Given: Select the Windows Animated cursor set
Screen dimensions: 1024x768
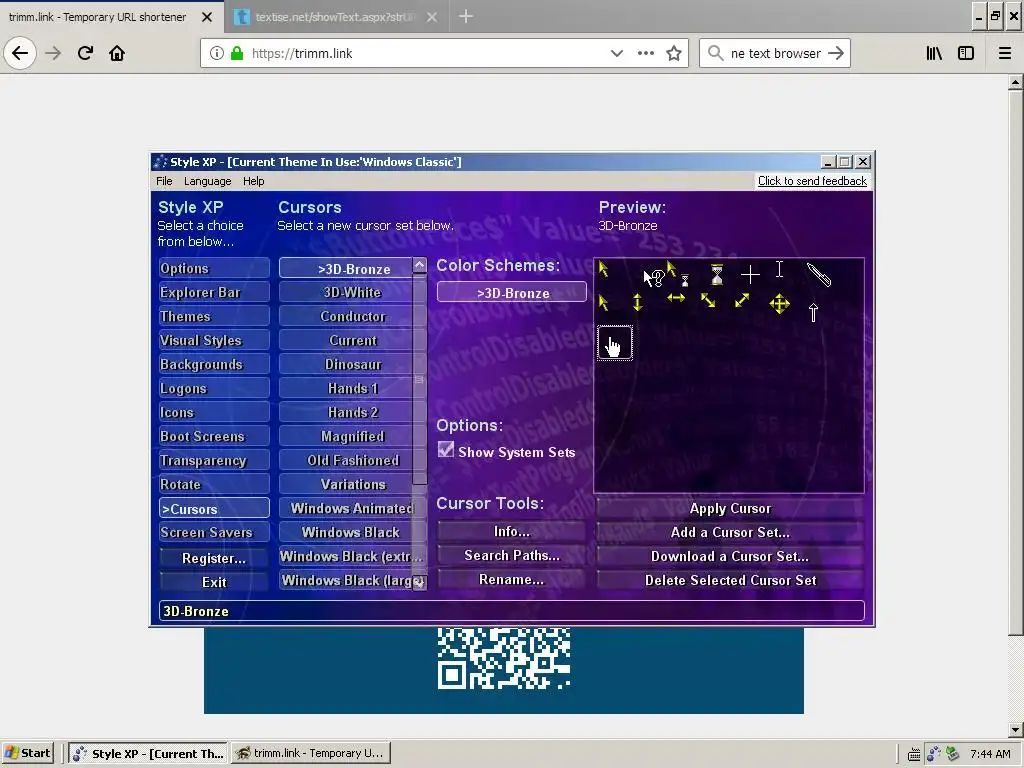Looking at the screenshot, I should (x=346, y=508).
